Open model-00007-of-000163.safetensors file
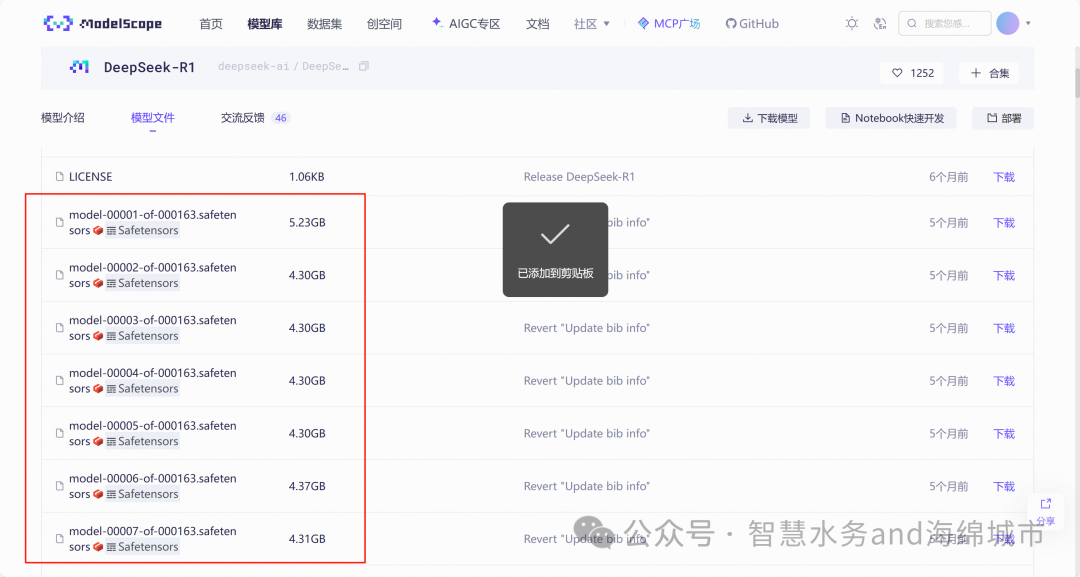This screenshot has height=577, width=1080. [152, 539]
